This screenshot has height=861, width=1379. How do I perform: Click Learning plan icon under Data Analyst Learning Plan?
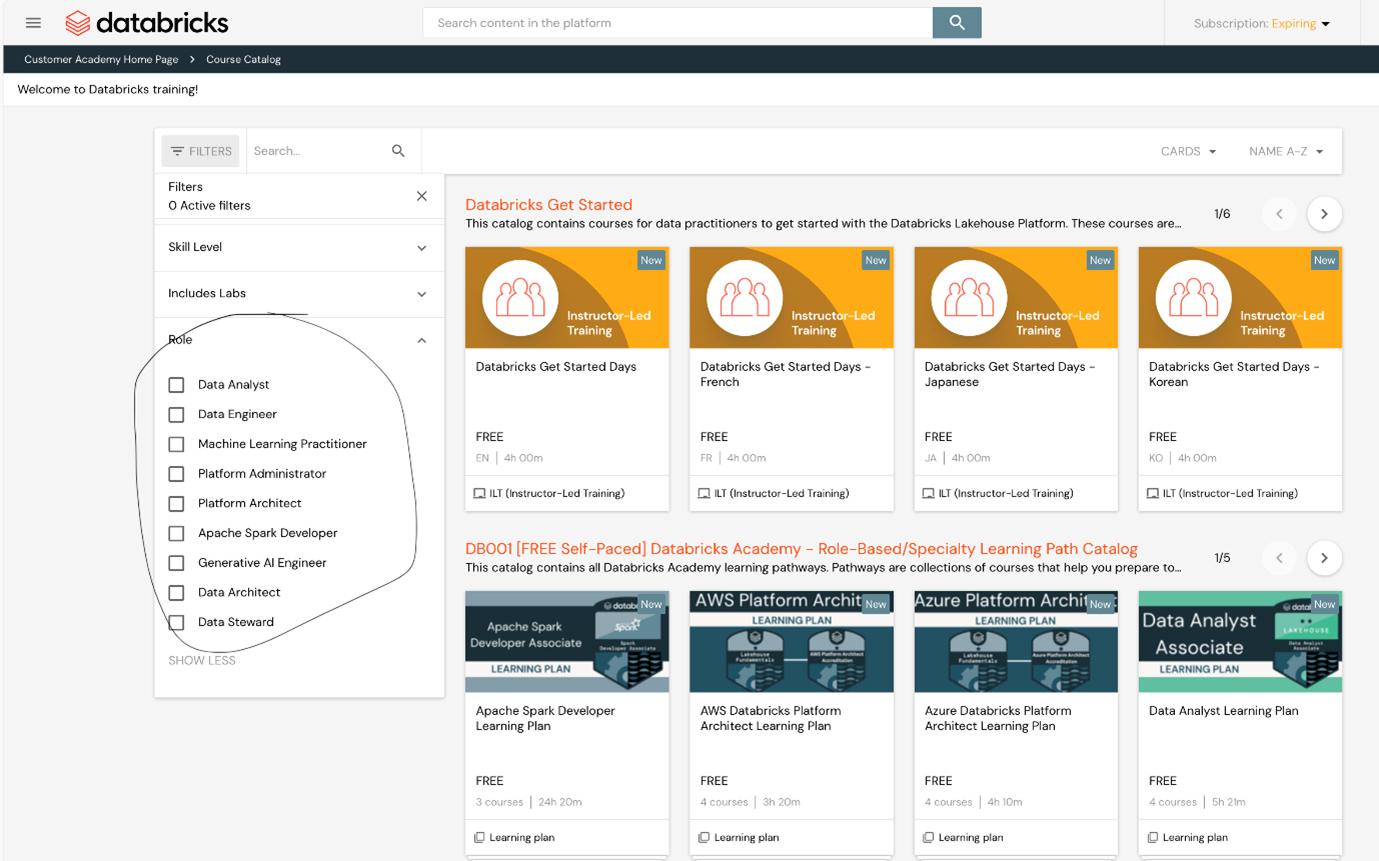[x=1153, y=837]
